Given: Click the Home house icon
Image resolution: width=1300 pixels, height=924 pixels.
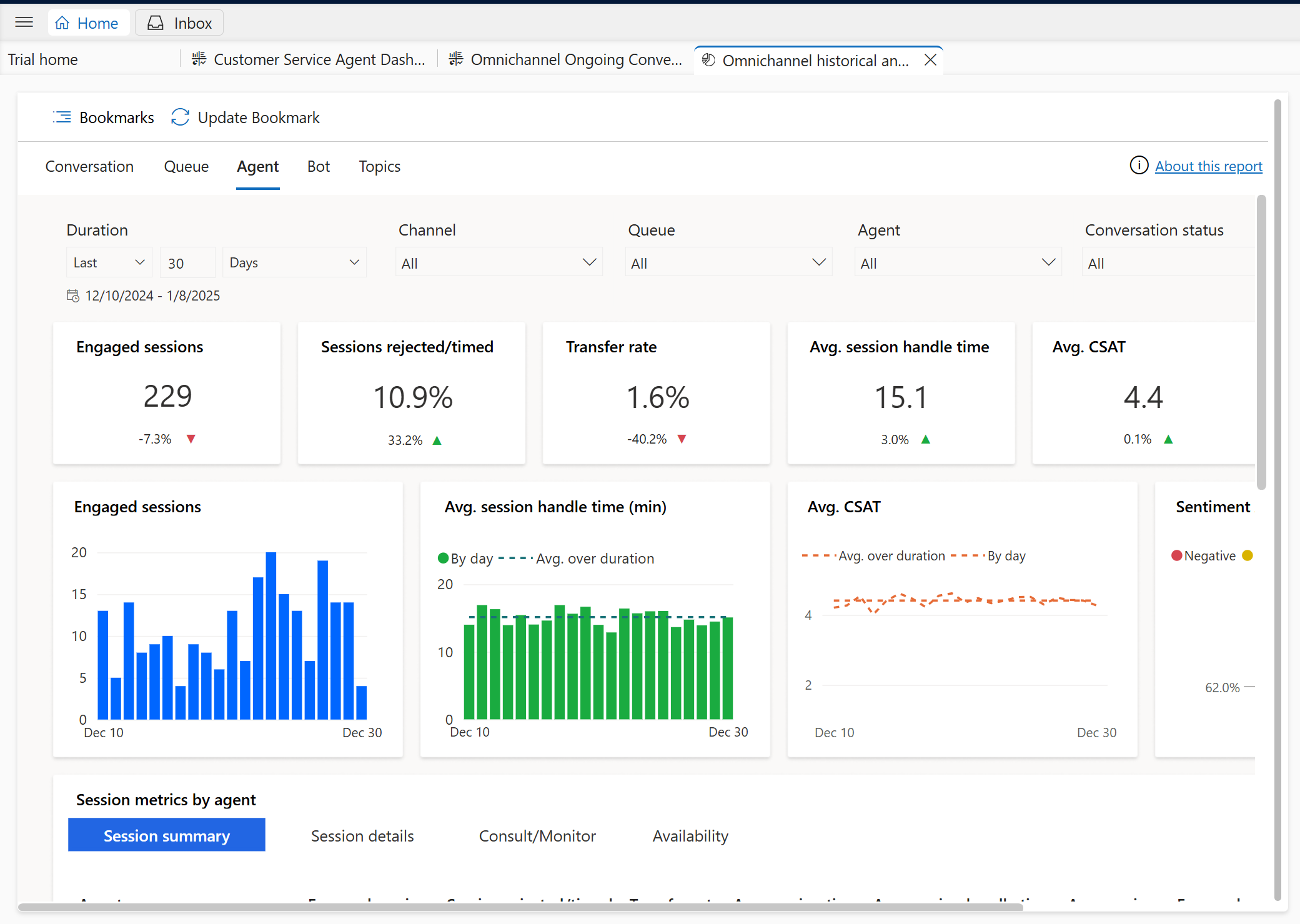Looking at the screenshot, I should [x=62, y=23].
